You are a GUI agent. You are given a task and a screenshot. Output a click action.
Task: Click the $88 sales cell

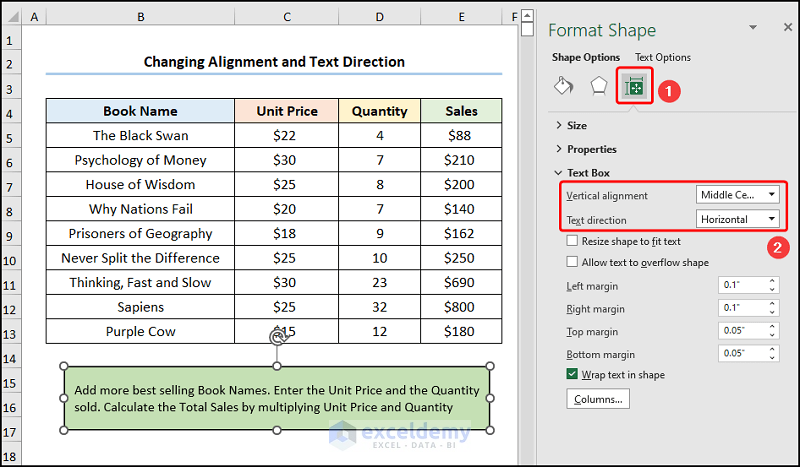(x=461, y=135)
